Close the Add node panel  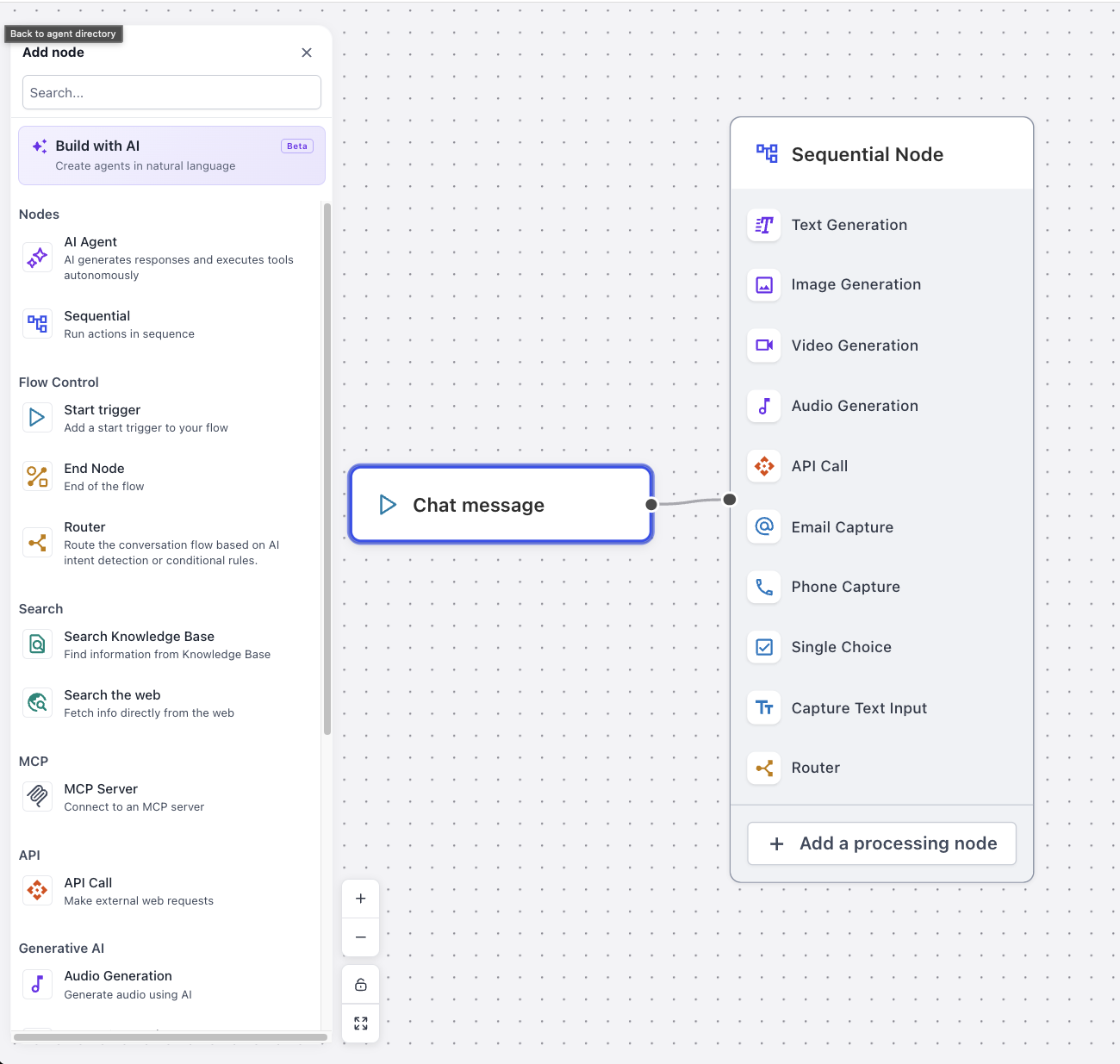307,53
